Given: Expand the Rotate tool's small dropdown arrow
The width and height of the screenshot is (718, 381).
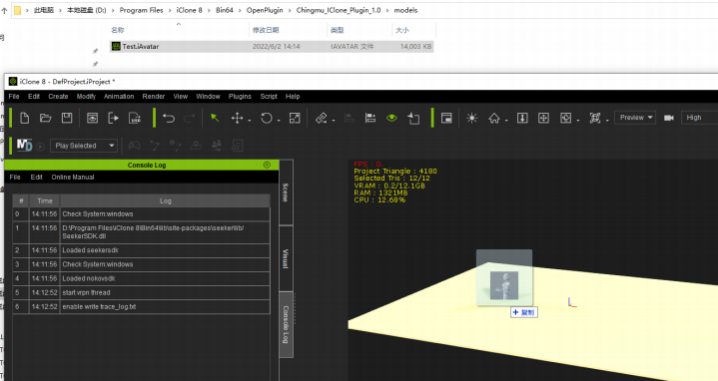Looking at the screenshot, I should pos(278,121).
